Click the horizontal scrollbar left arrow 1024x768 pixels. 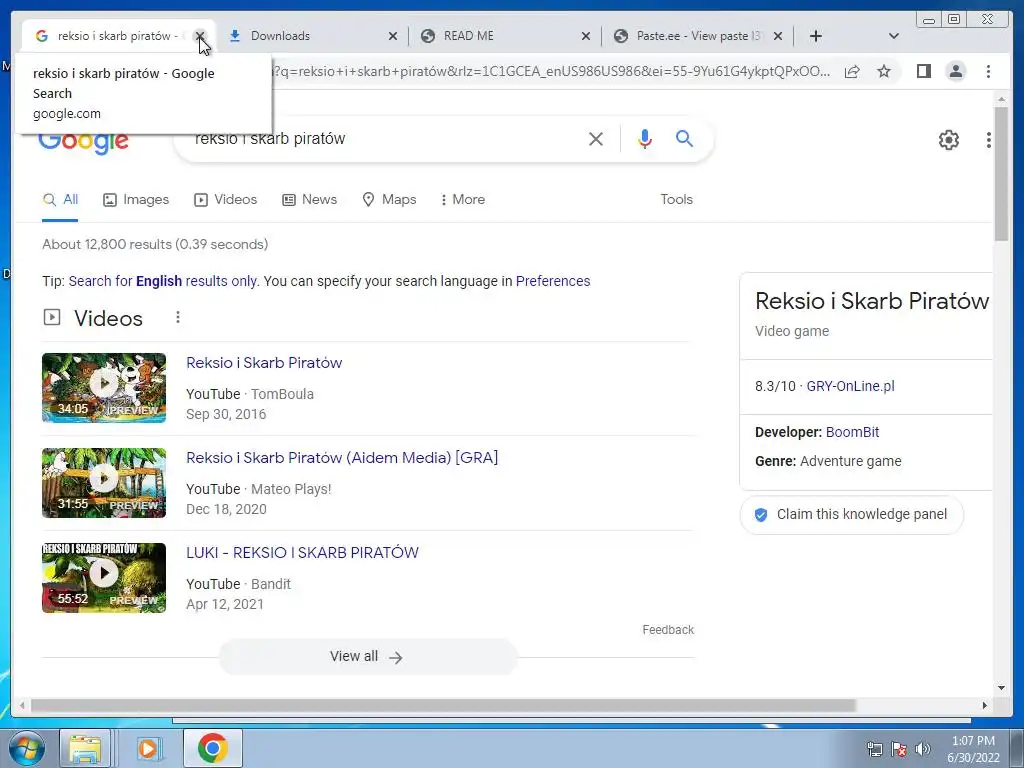pos(22,705)
